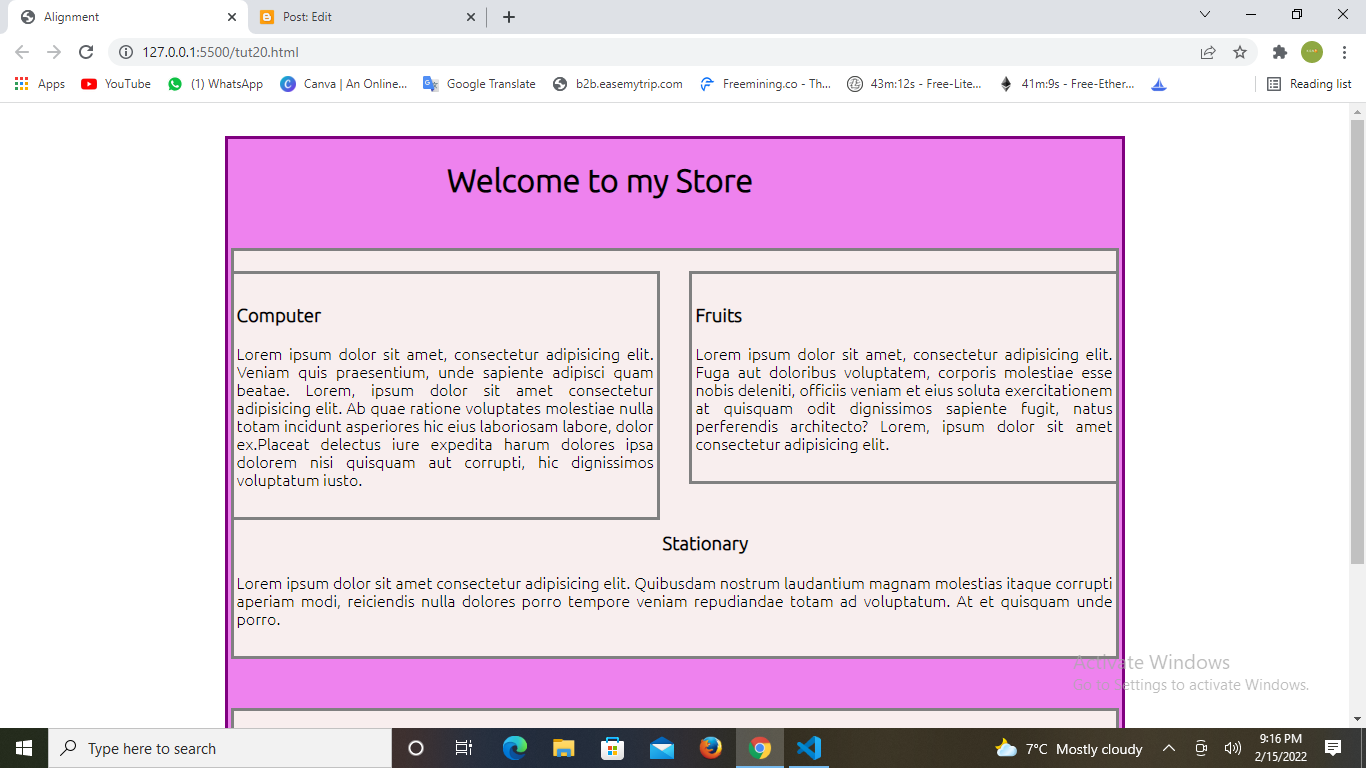Launch Firefox from the taskbar
The image size is (1366, 768).
[x=711, y=748]
